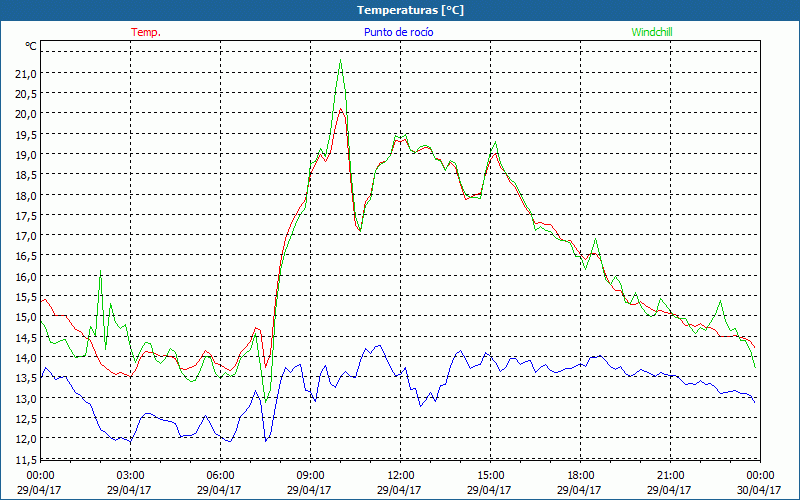Click the '00:00' time label above 30/04/17
The width and height of the screenshot is (800, 500).
[x=760, y=475]
